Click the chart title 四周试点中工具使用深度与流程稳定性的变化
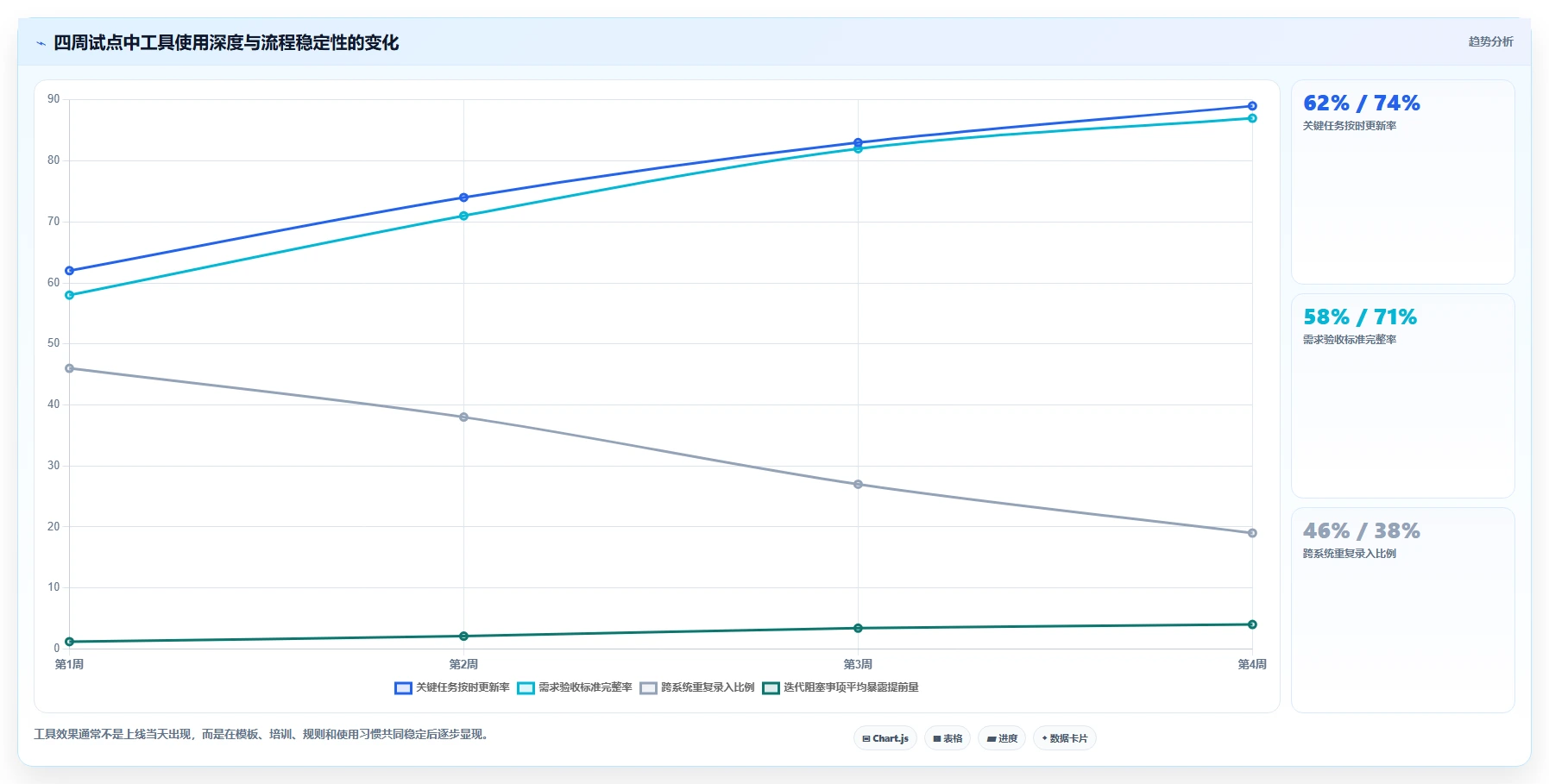 [226, 43]
